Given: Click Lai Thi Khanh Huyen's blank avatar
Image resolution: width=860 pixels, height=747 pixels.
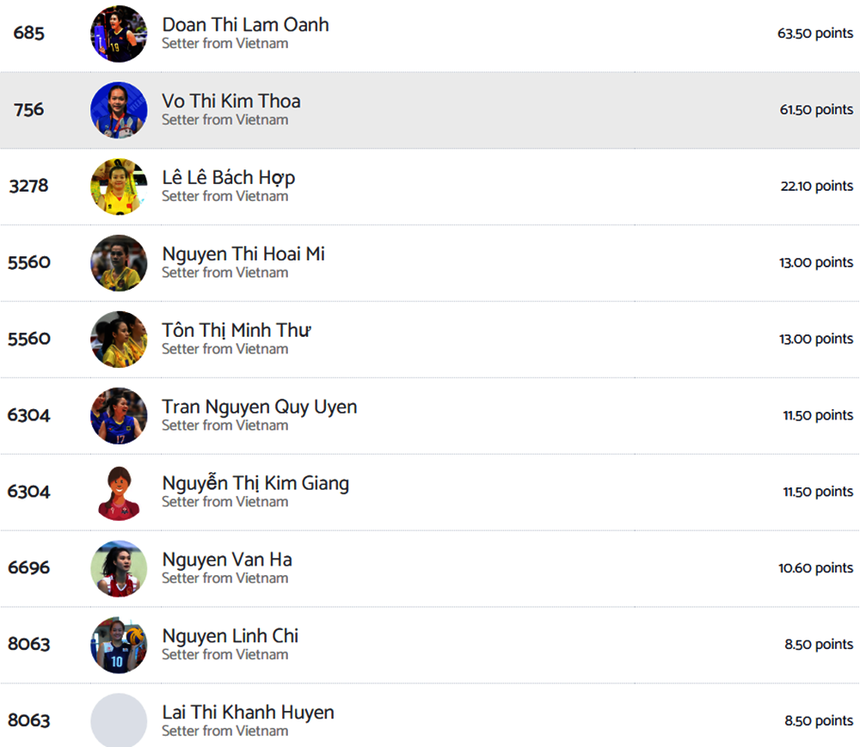Looking at the screenshot, I should pos(119,720).
